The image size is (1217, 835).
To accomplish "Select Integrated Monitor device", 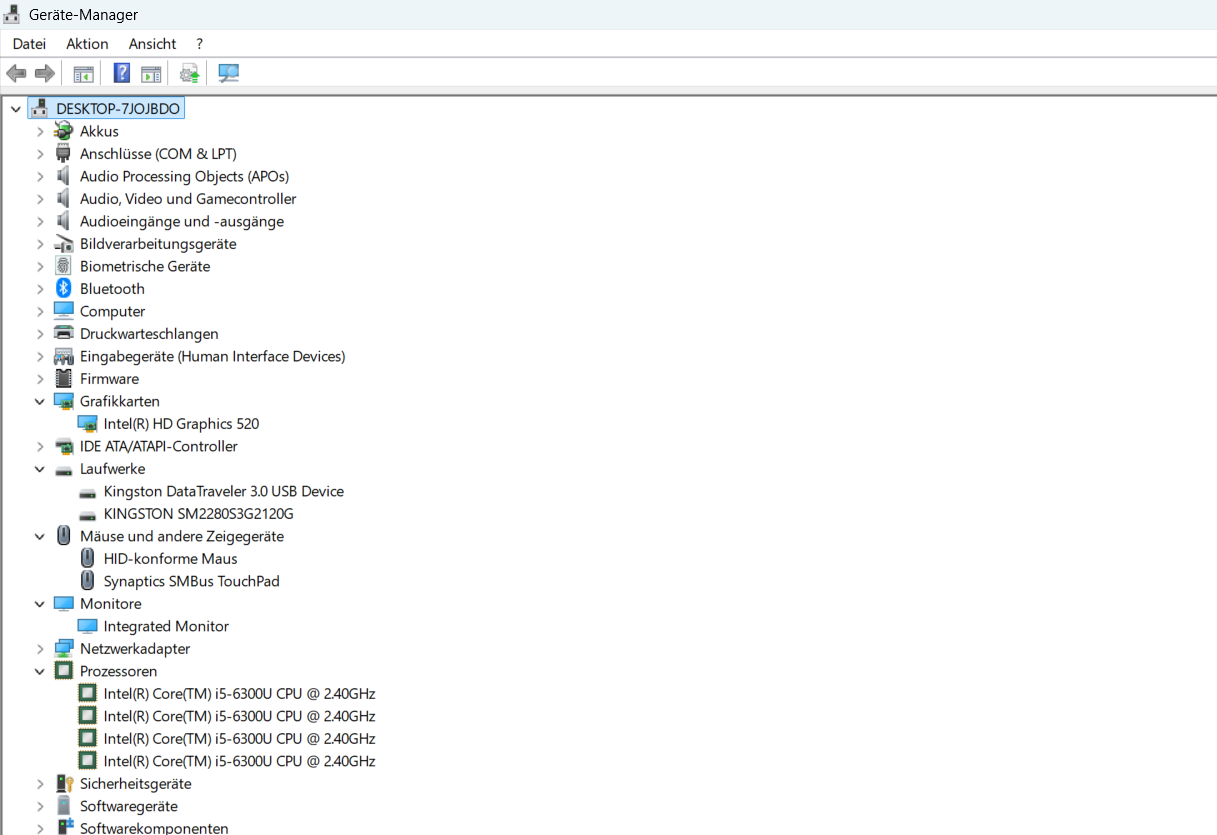I will (166, 626).
